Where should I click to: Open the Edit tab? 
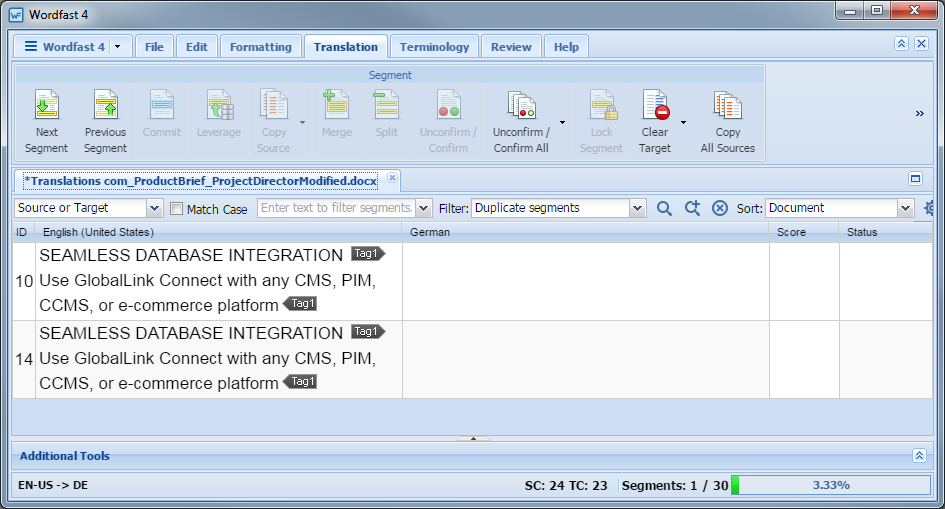point(196,46)
